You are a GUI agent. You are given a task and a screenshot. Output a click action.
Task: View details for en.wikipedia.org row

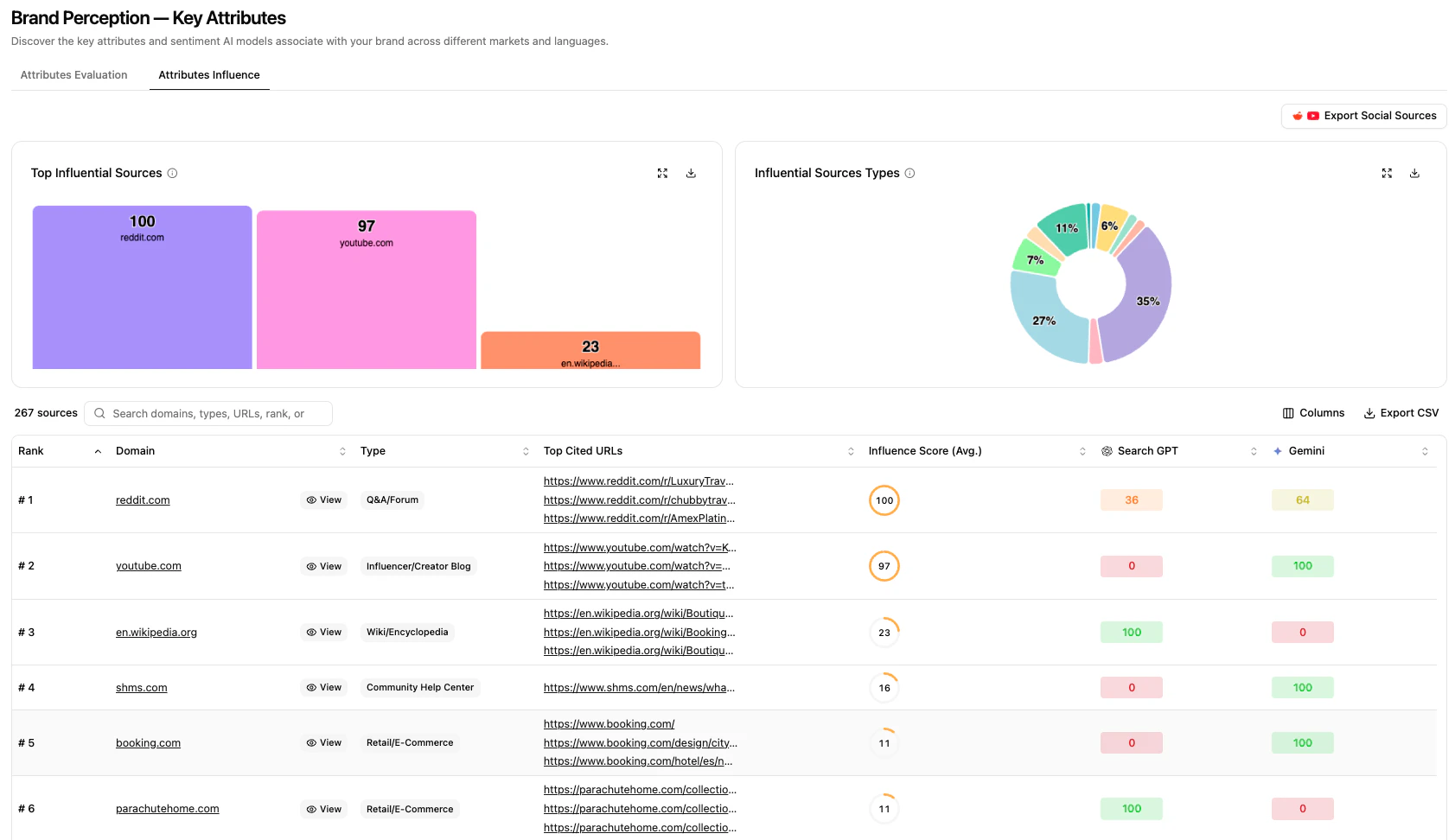point(324,633)
